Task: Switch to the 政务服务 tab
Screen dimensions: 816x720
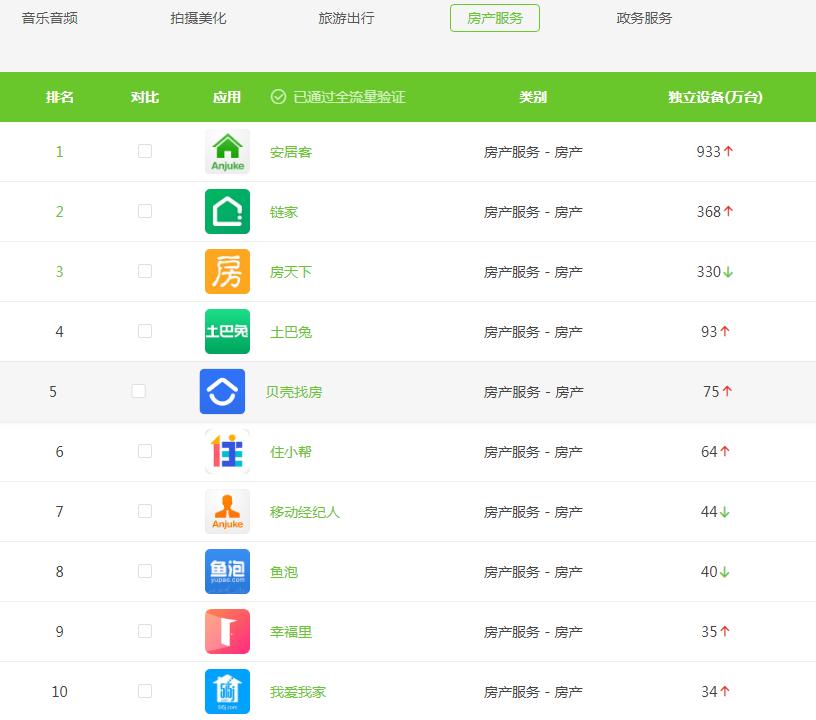Action: pyautogui.click(x=644, y=17)
